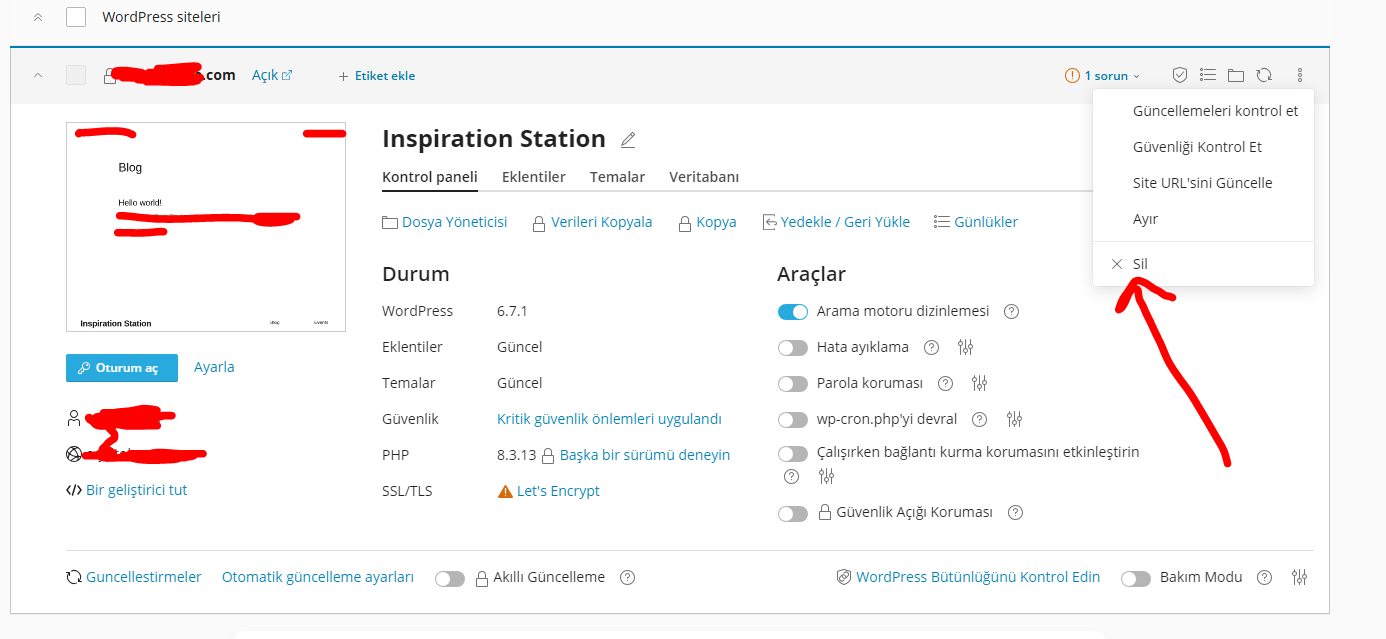
Task: Check the WordPress siteleri checkbox
Action: point(76,17)
